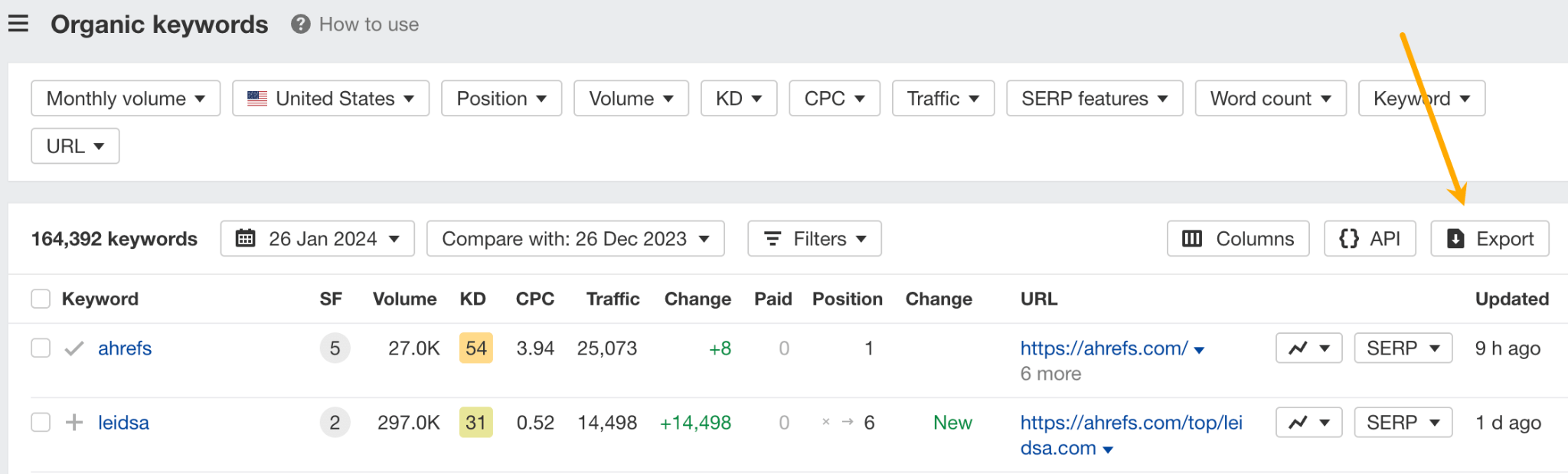The height and width of the screenshot is (474, 1568).
Task: Open the SERP dropdown for leidsa
Action: [1402, 422]
